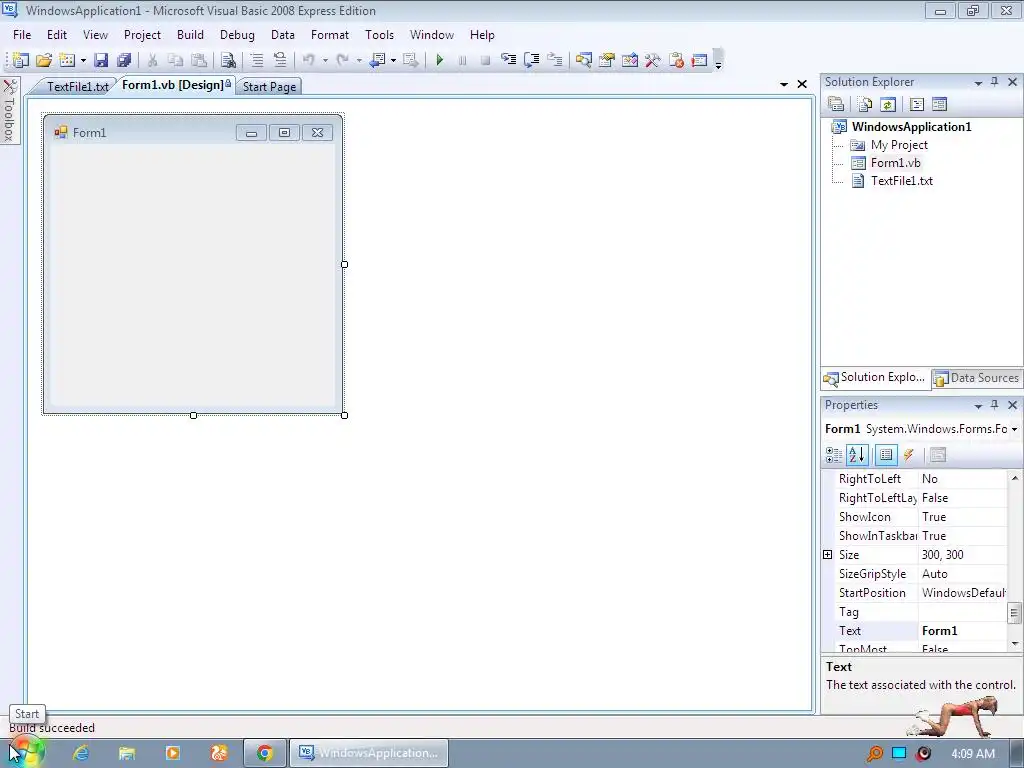Toggle Alphabetical sort in Properties panel
The height and width of the screenshot is (768, 1024).
[x=857, y=455]
